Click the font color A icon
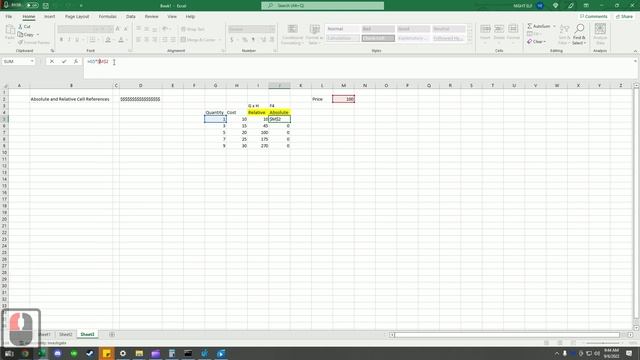 [121, 40]
